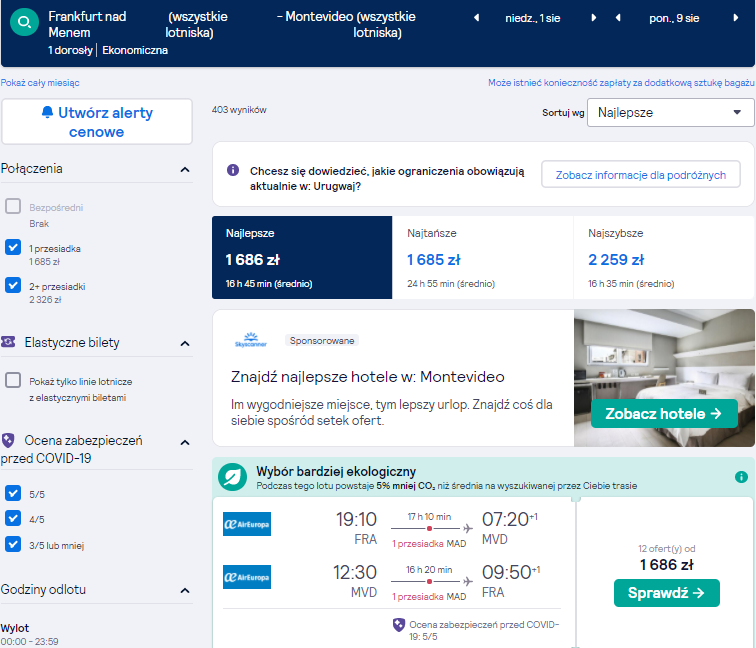
Task: Click the purple info icon about Urugwaj restrictions
Action: (233, 170)
